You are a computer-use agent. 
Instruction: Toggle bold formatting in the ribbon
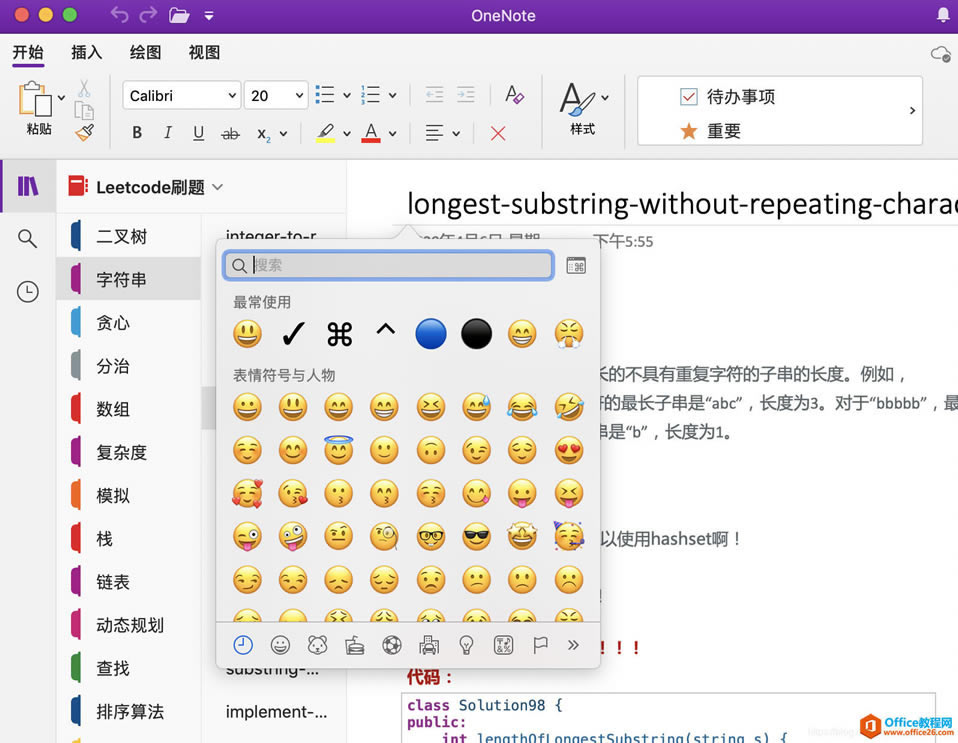click(x=136, y=132)
